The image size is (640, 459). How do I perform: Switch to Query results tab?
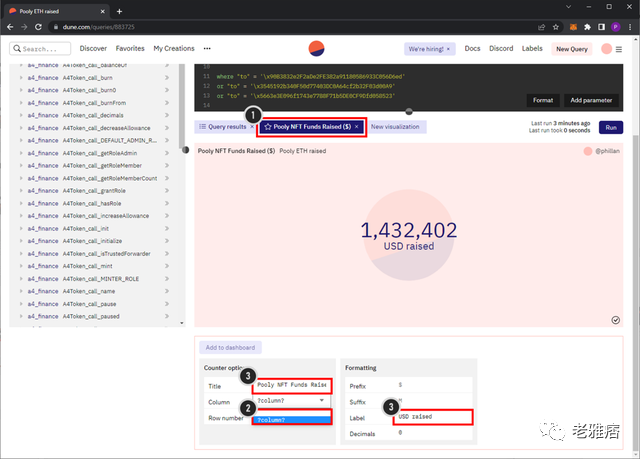227,127
